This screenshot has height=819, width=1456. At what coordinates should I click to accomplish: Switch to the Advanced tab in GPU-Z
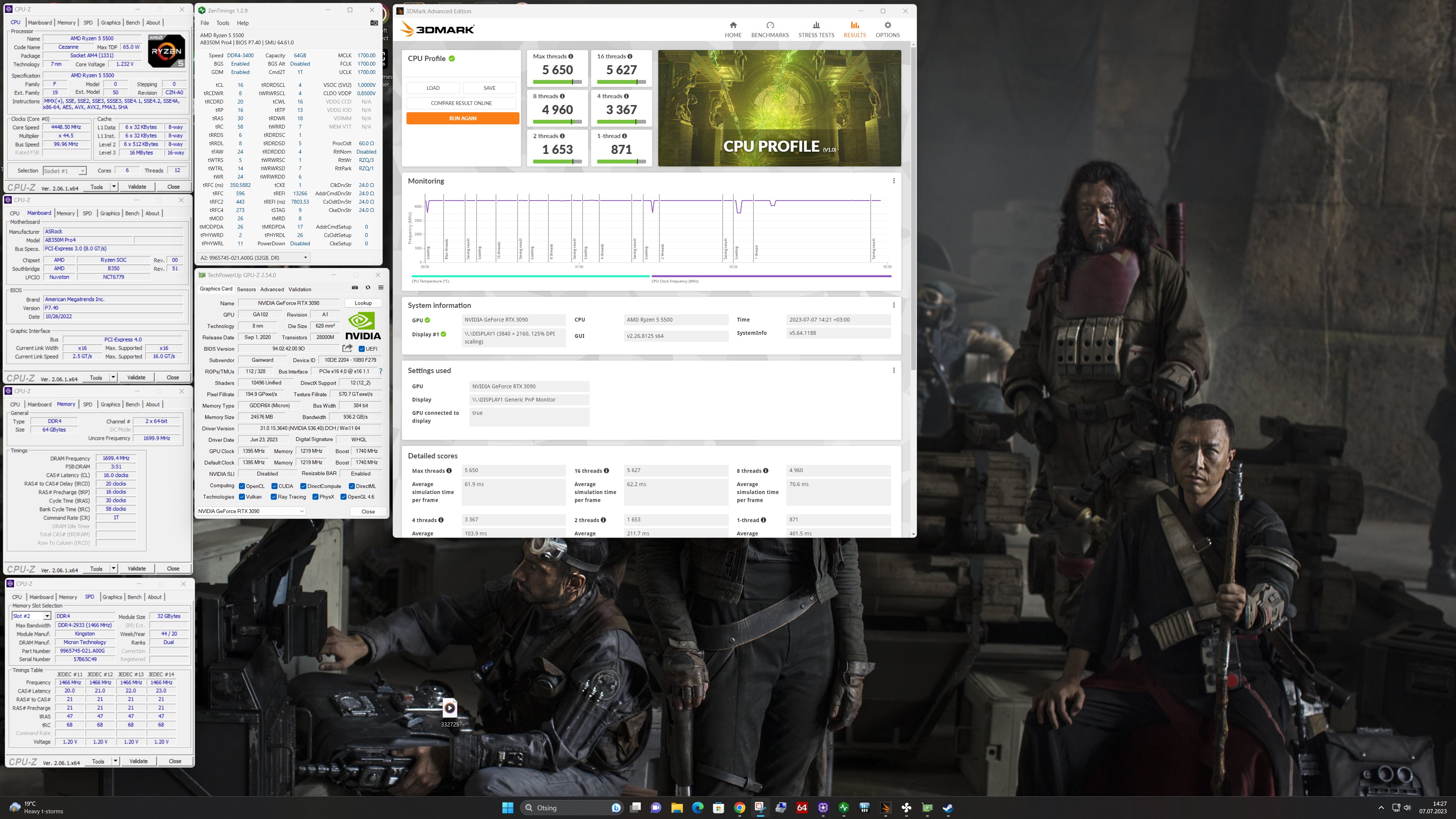point(272,289)
